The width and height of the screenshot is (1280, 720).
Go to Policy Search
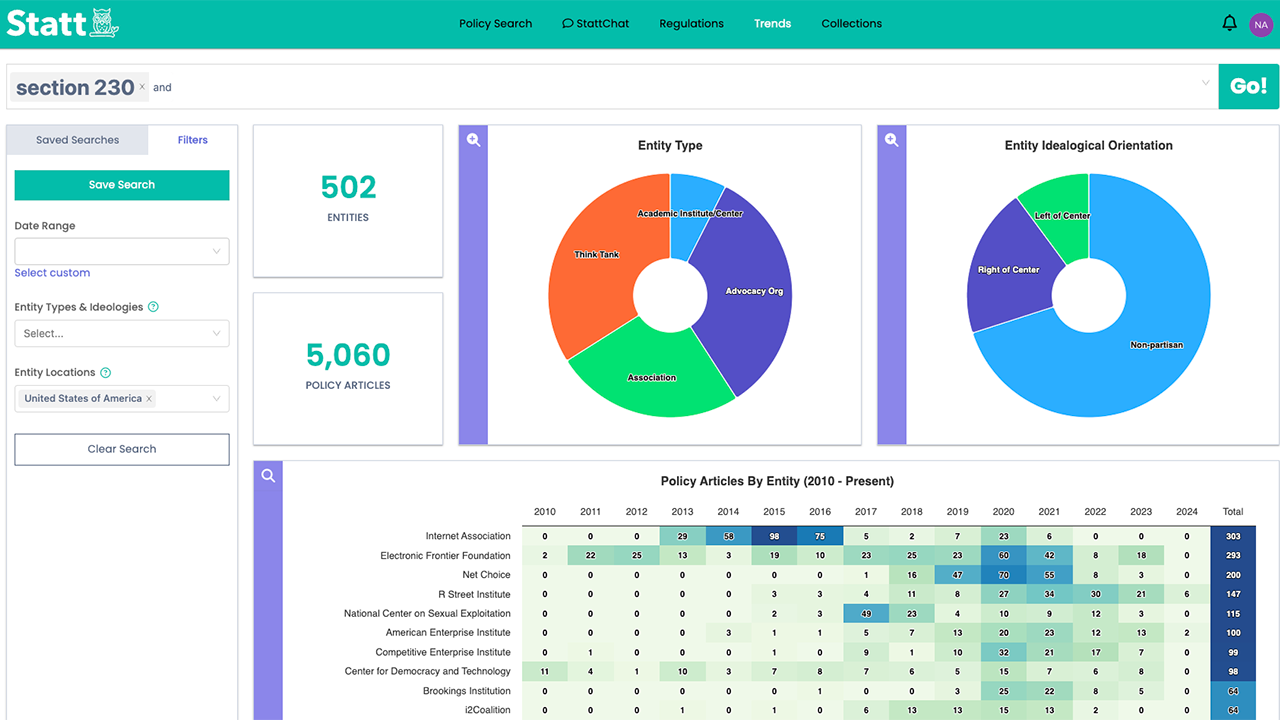[496, 24]
